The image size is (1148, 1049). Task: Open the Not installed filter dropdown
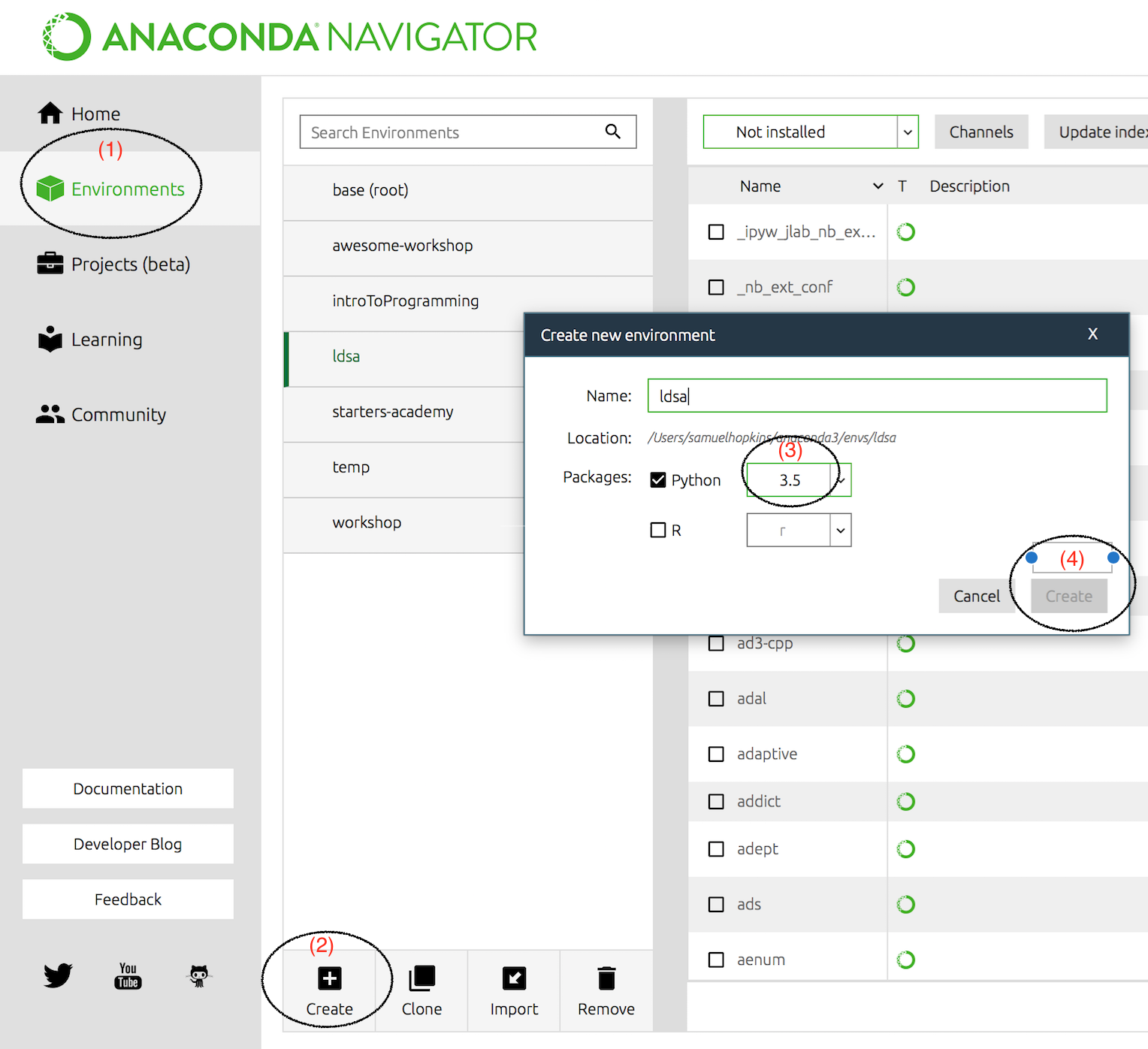pyautogui.click(x=811, y=132)
